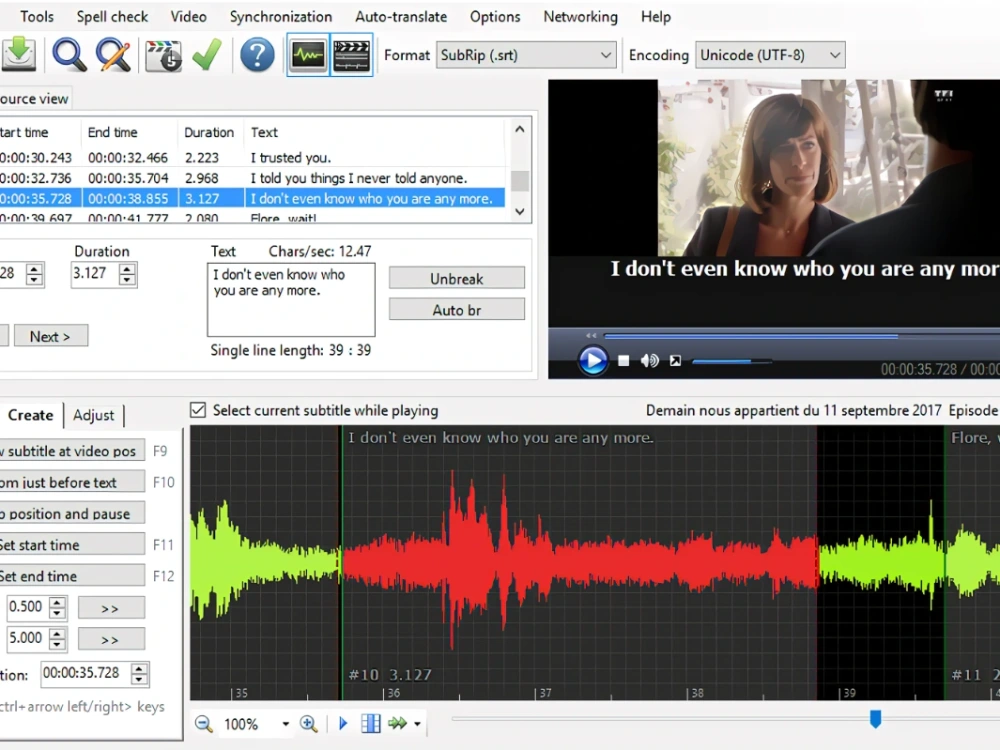Screen dimensions: 1000x750
Task: Run the spell check checkmark icon
Action: 207,55
